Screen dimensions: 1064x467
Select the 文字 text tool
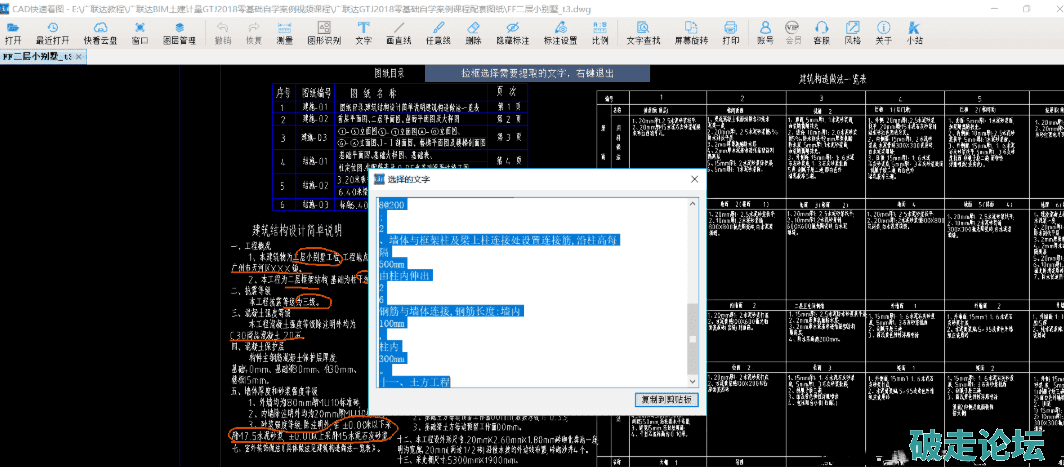(363, 30)
